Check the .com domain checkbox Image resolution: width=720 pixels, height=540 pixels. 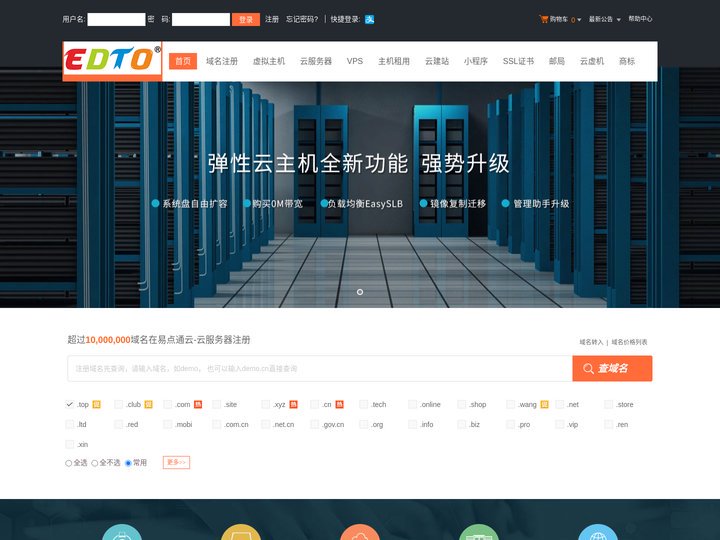pos(168,405)
